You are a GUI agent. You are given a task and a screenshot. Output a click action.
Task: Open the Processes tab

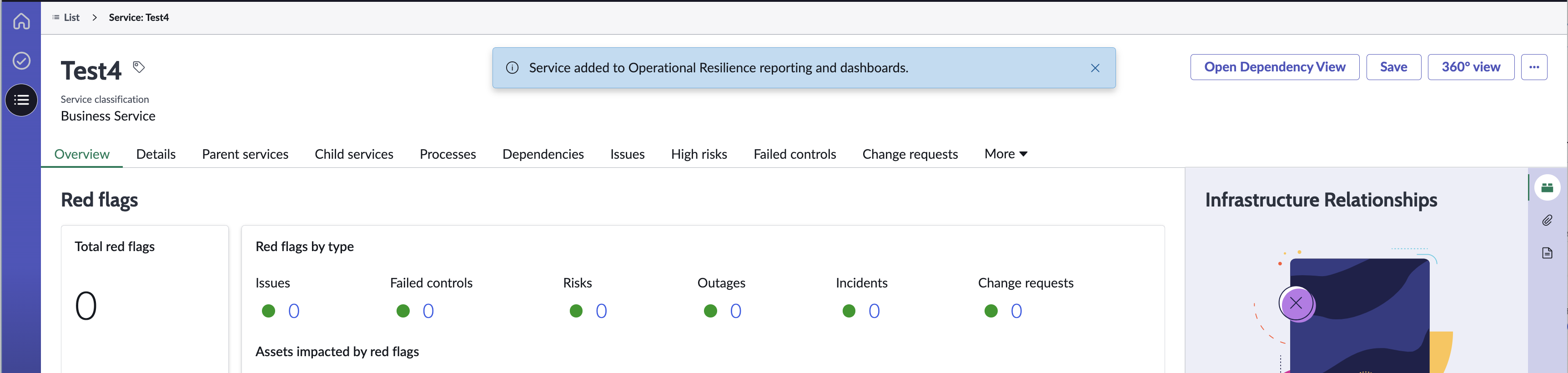447,154
